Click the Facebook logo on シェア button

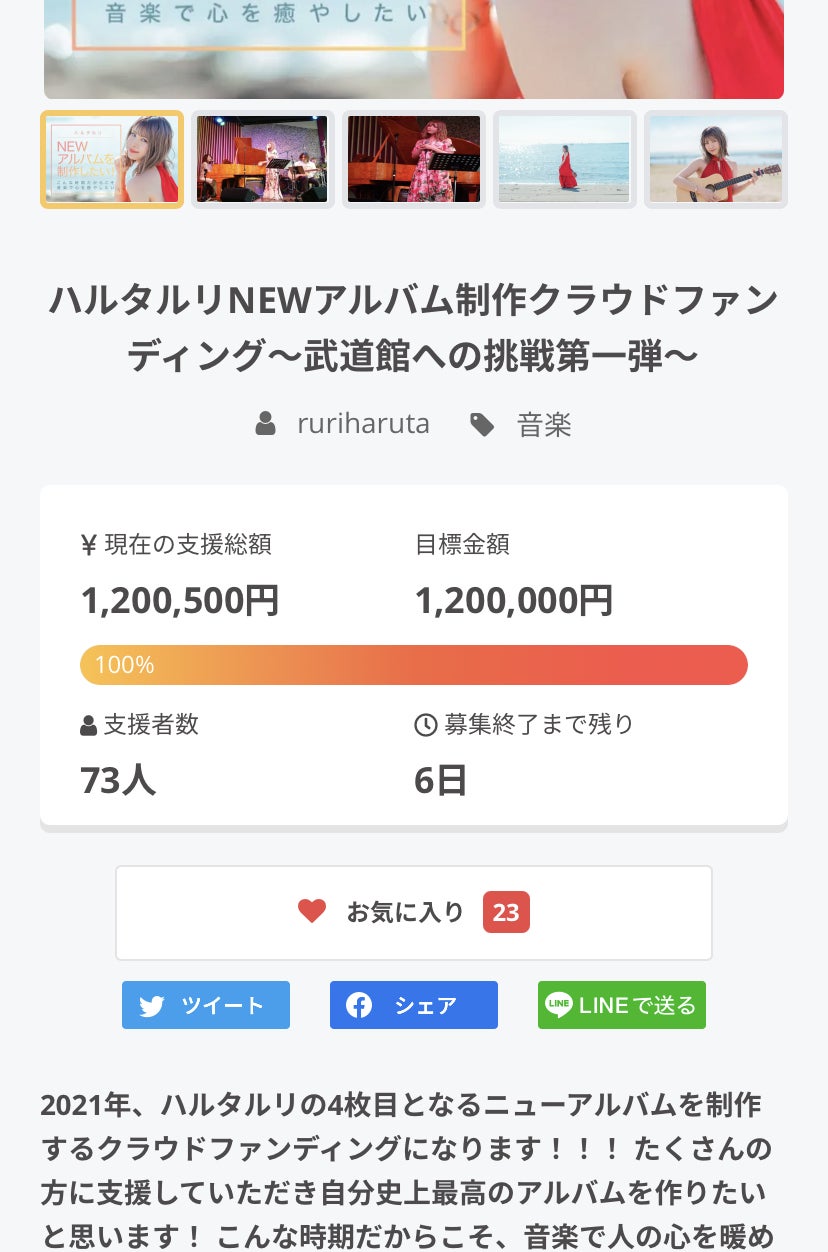[x=359, y=1006]
